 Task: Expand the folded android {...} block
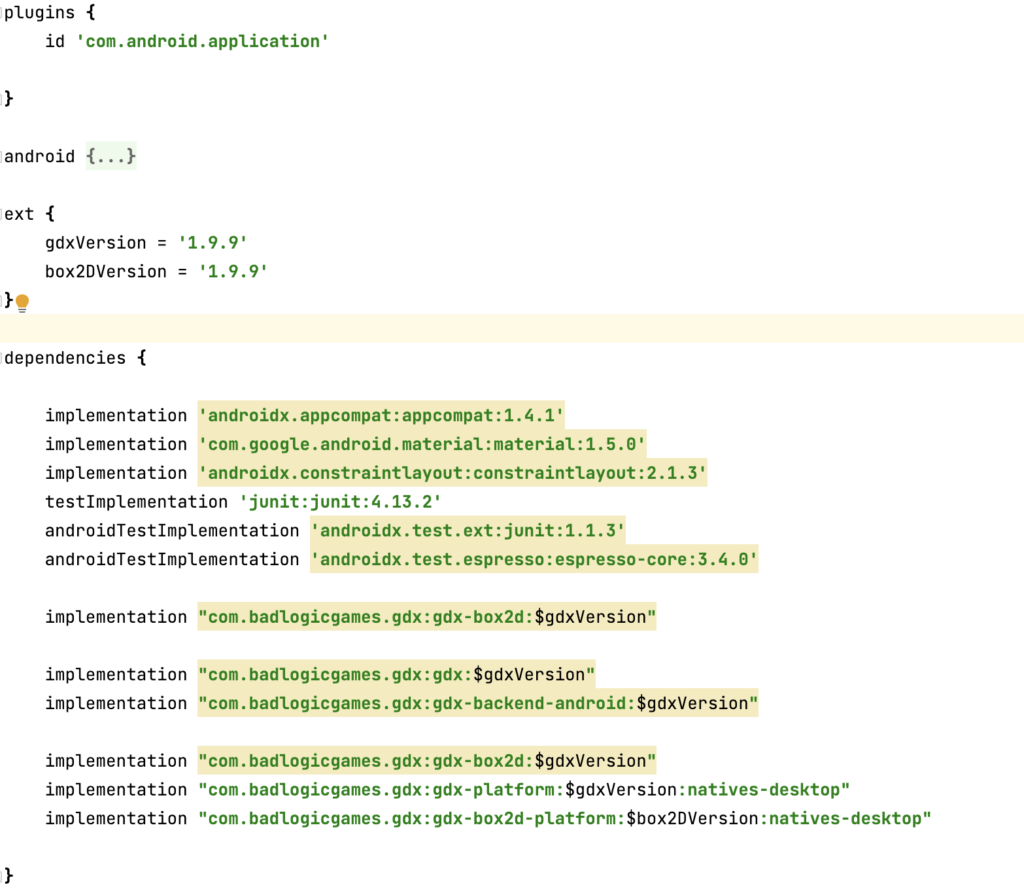click(111, 156)
